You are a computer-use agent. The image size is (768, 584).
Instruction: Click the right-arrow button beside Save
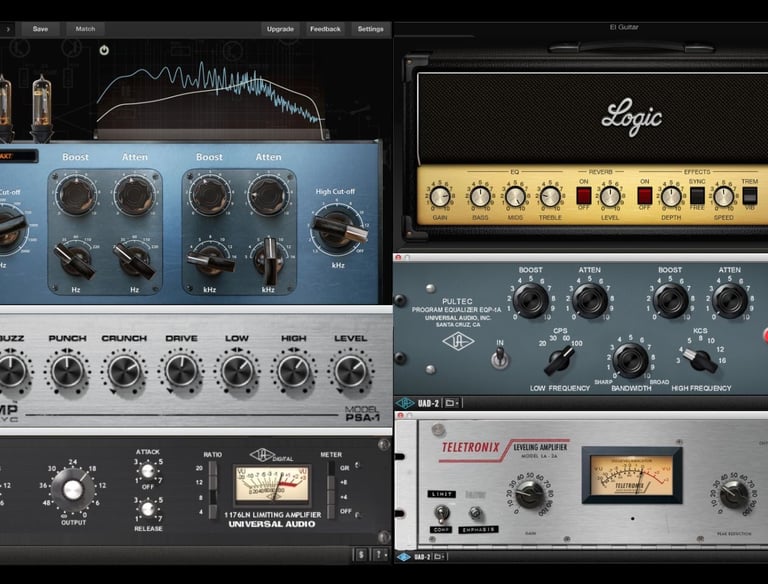point(7,29)
